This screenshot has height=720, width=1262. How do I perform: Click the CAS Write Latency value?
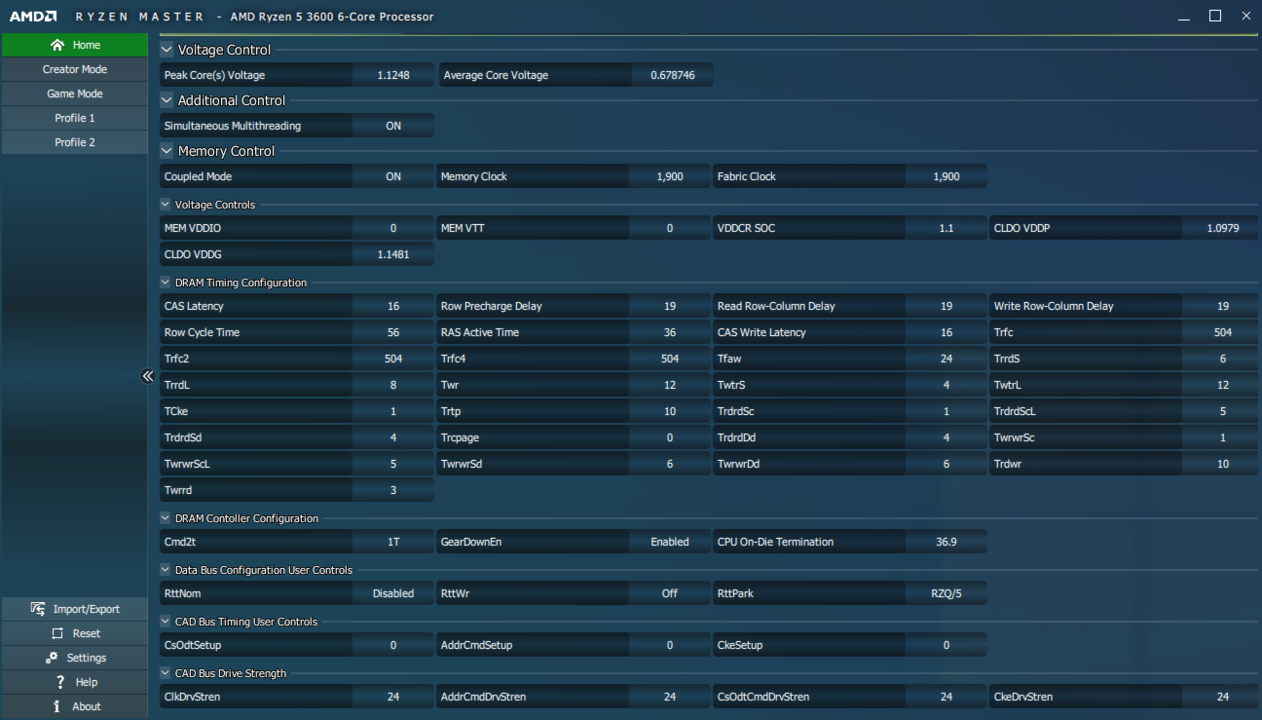pyautogui.click(x=946, y=332)
